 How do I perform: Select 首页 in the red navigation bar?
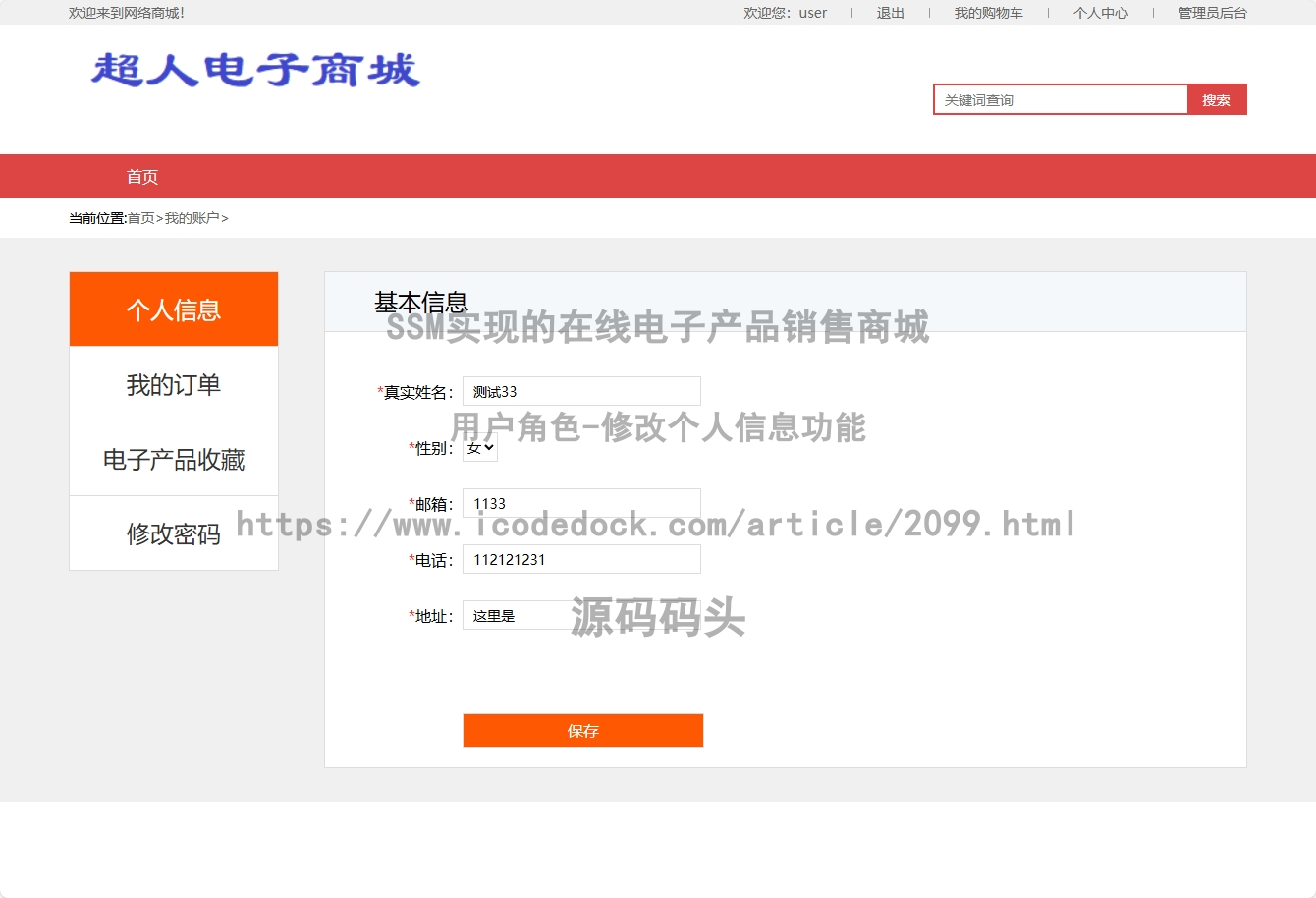[x=142, y=177]
